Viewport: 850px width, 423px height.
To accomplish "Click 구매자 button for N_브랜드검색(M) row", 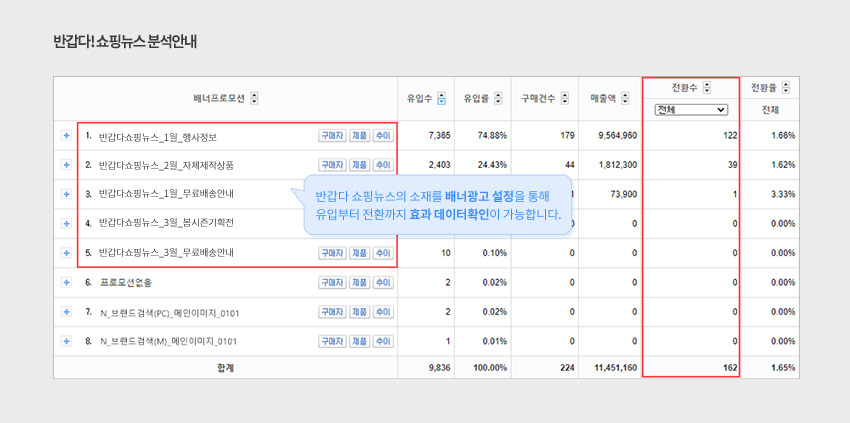I will pos(332,341).
